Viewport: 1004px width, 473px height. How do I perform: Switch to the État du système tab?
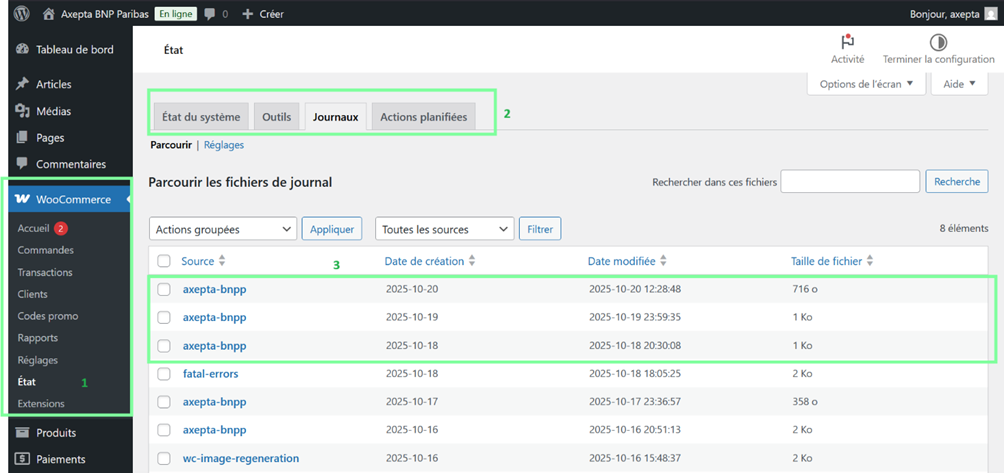(x=201, y=117)
